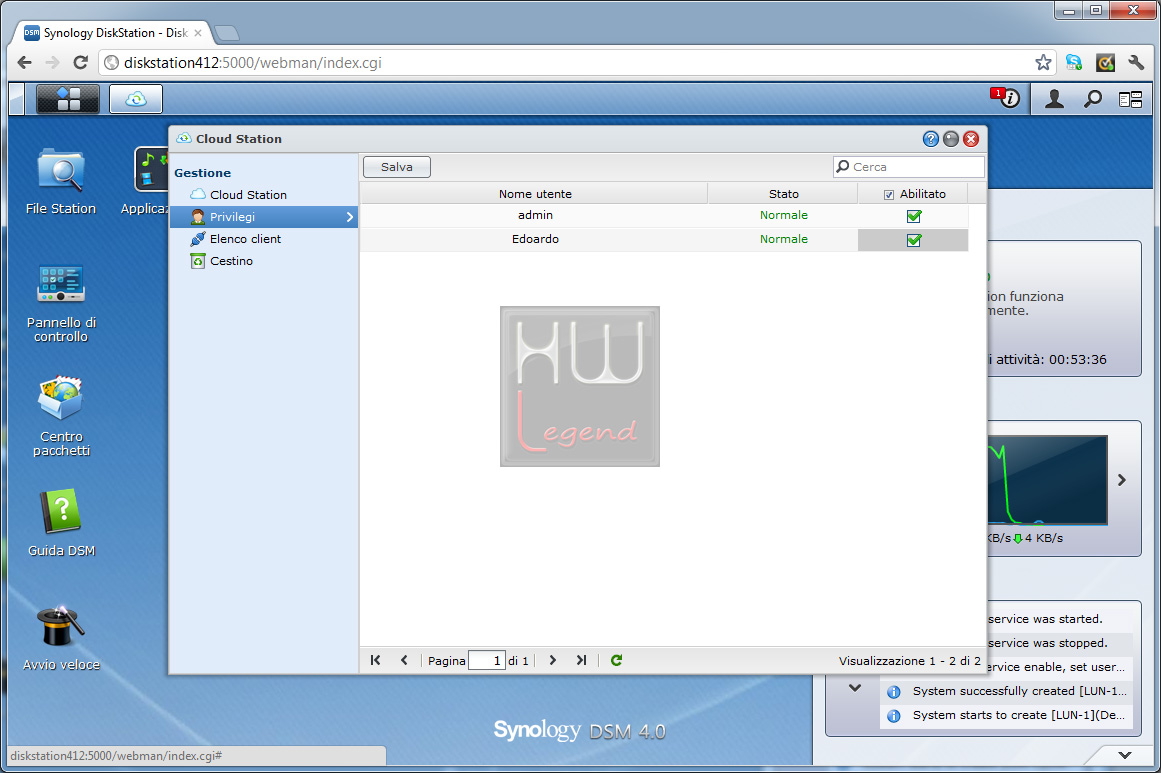Go to next page of user list

pyautogui.click(x=552, y=660)
